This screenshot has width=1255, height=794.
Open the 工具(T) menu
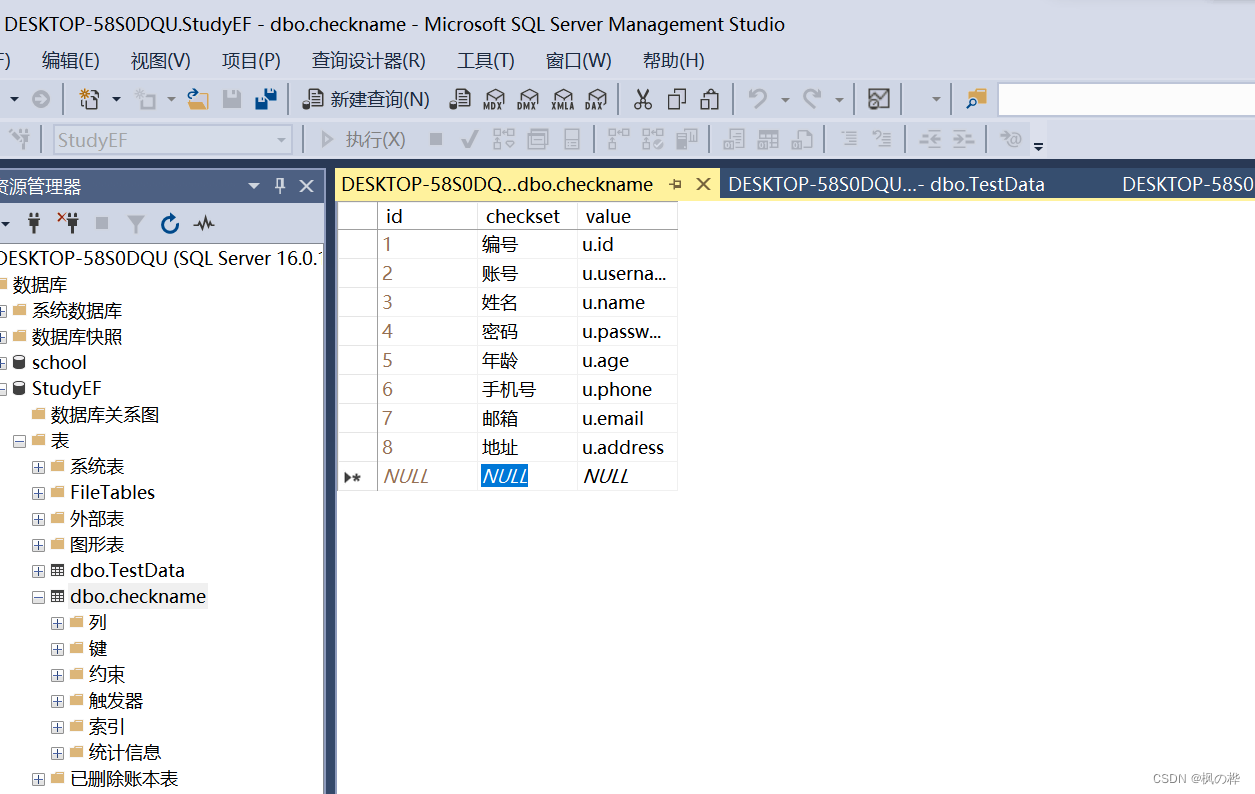coord(485,61)
